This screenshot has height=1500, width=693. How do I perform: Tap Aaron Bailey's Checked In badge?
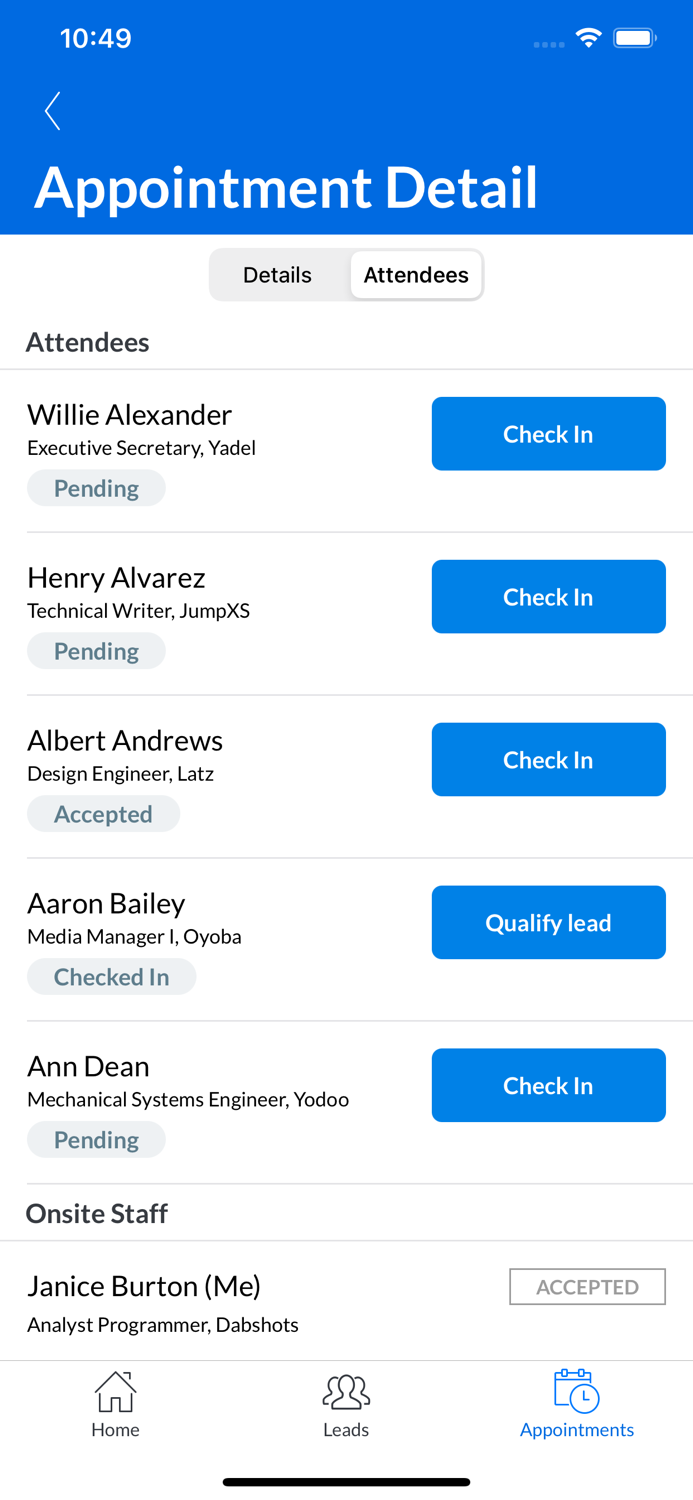tap(111, 976)
